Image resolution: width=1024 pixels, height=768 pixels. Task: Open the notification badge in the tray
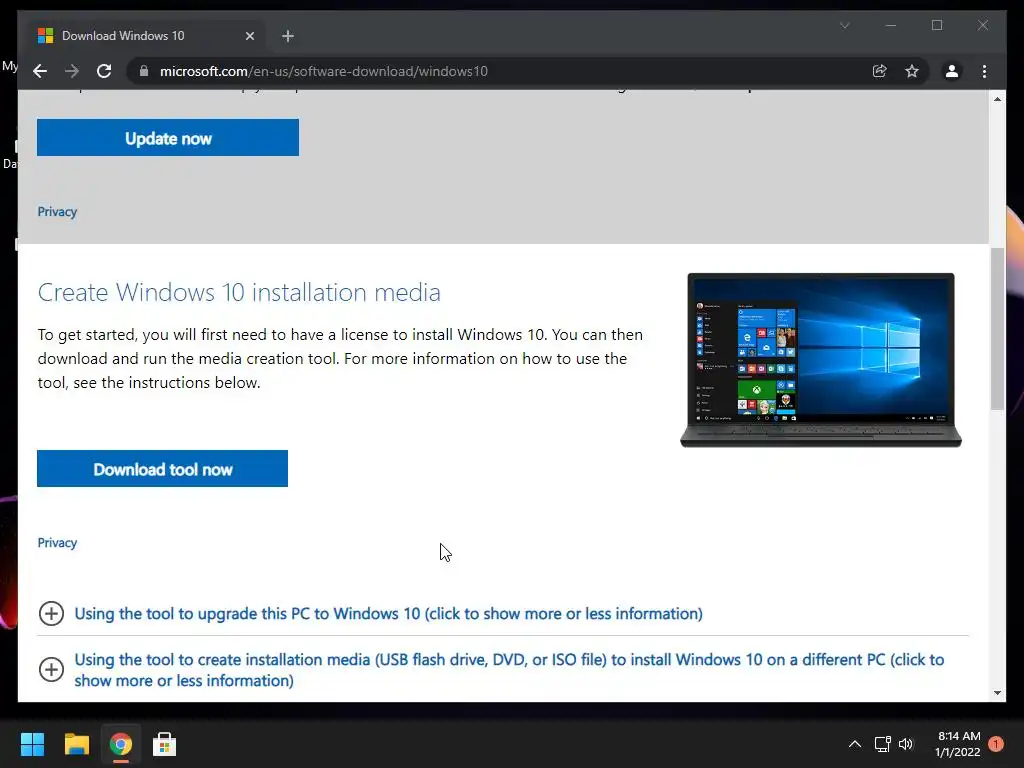(x=996, y=744)
